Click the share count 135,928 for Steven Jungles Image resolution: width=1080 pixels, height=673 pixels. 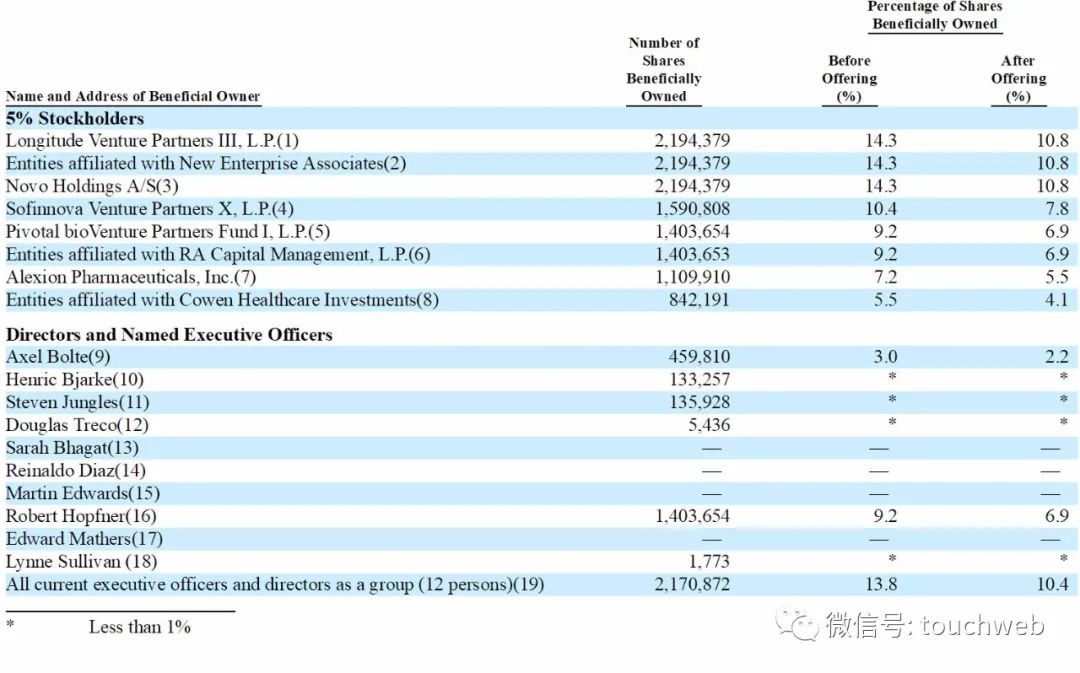click(700, 402)
